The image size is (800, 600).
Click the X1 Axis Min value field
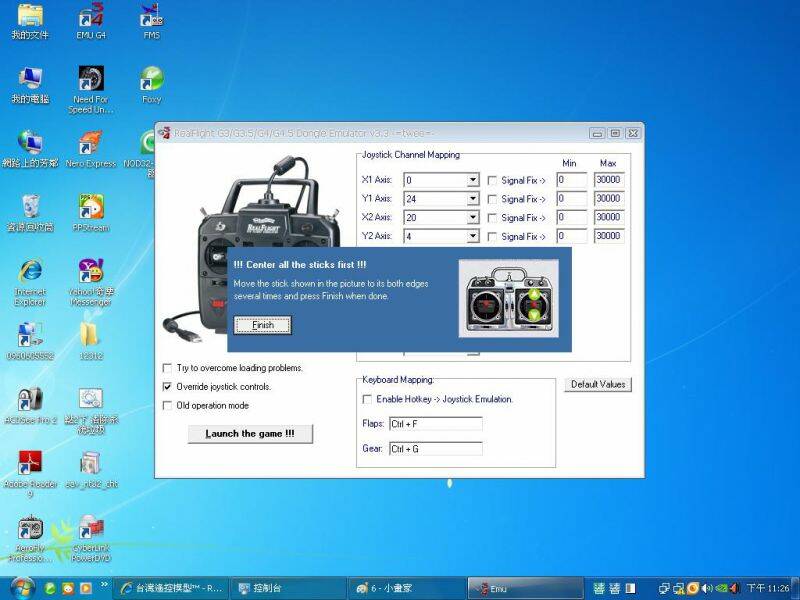click(x=572, y=180)
